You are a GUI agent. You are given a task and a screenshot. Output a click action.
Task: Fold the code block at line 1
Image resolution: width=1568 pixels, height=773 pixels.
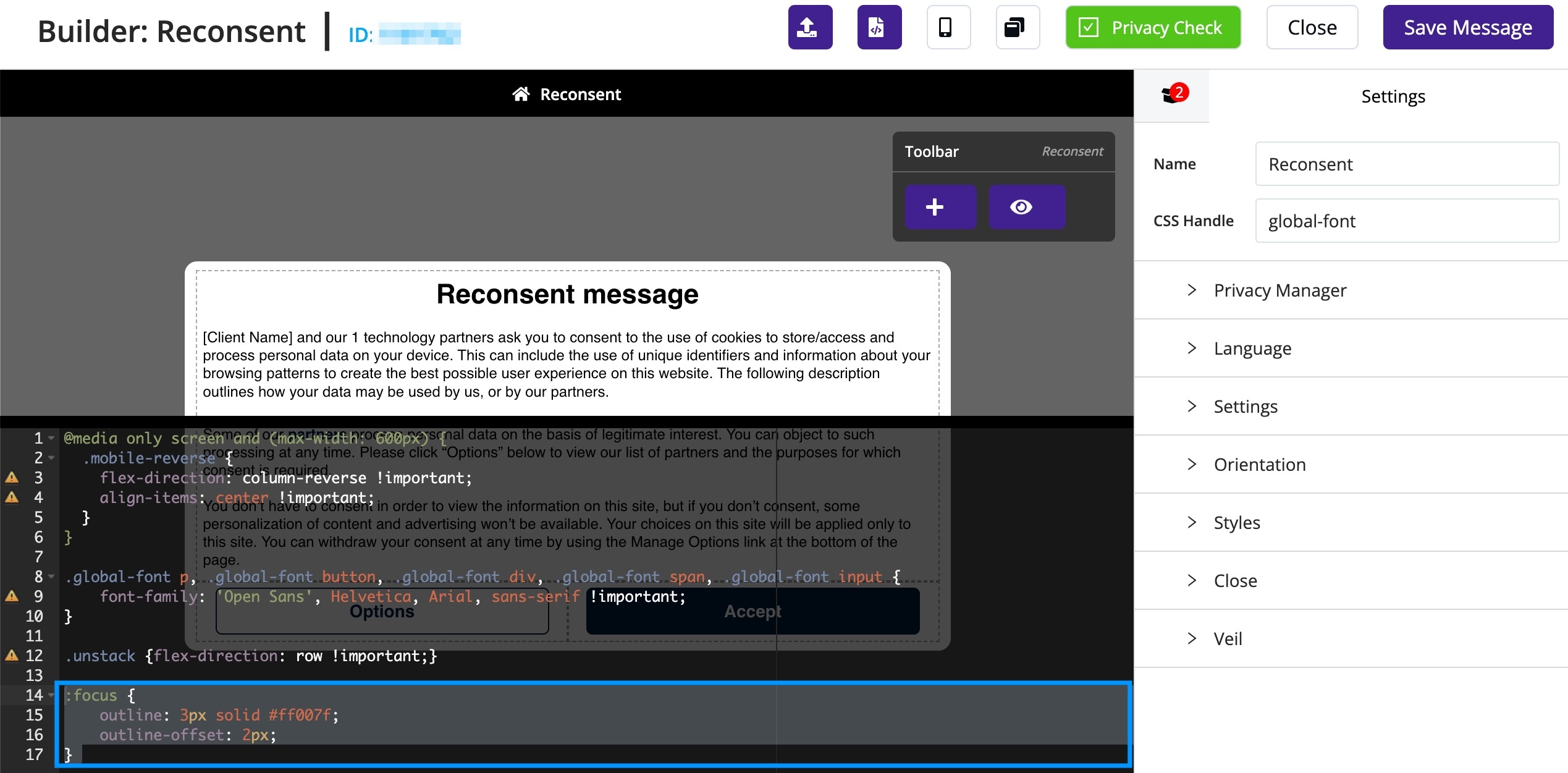coord(51,438)
